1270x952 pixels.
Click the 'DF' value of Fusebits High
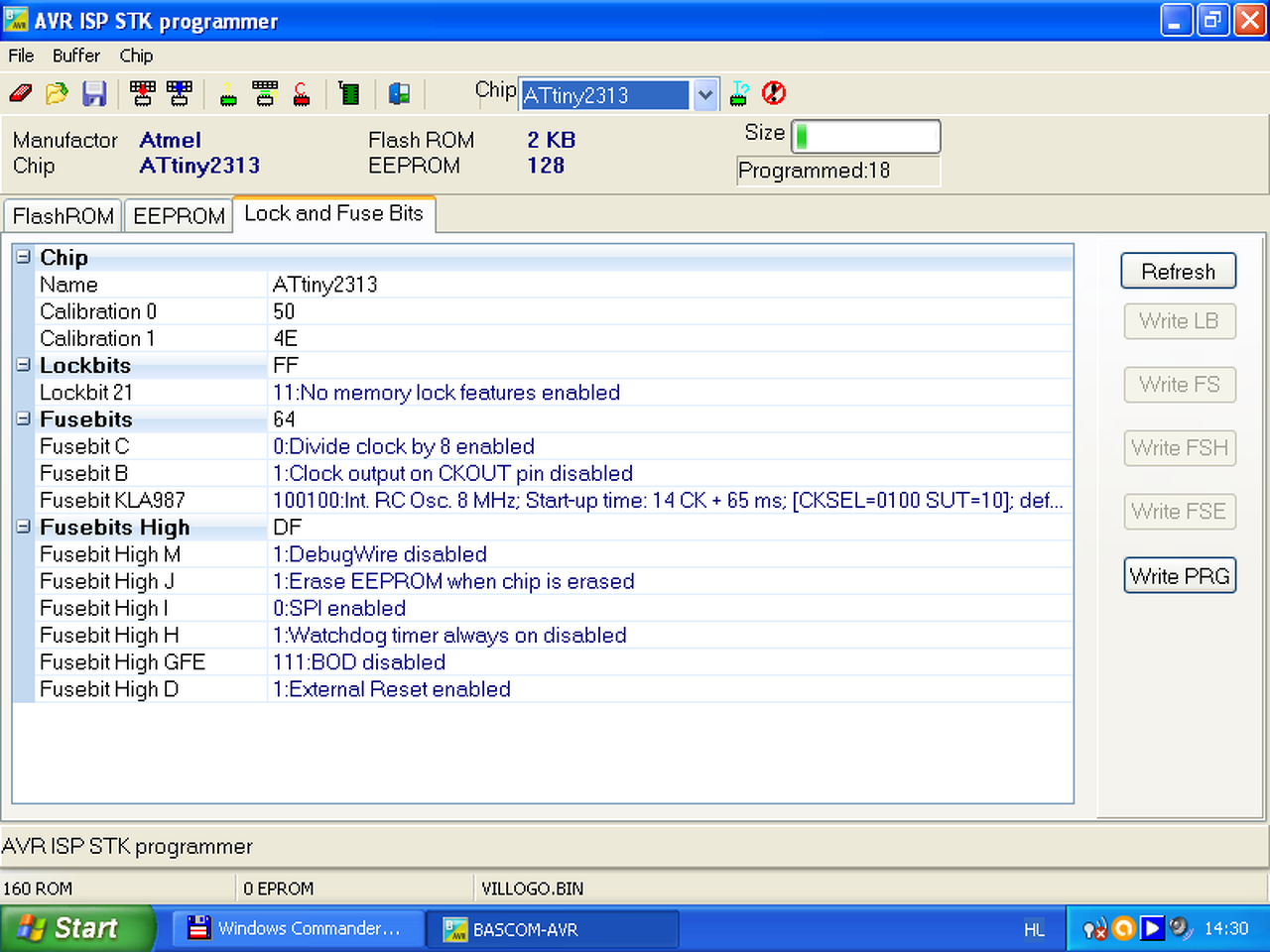(x=287, y=528)
